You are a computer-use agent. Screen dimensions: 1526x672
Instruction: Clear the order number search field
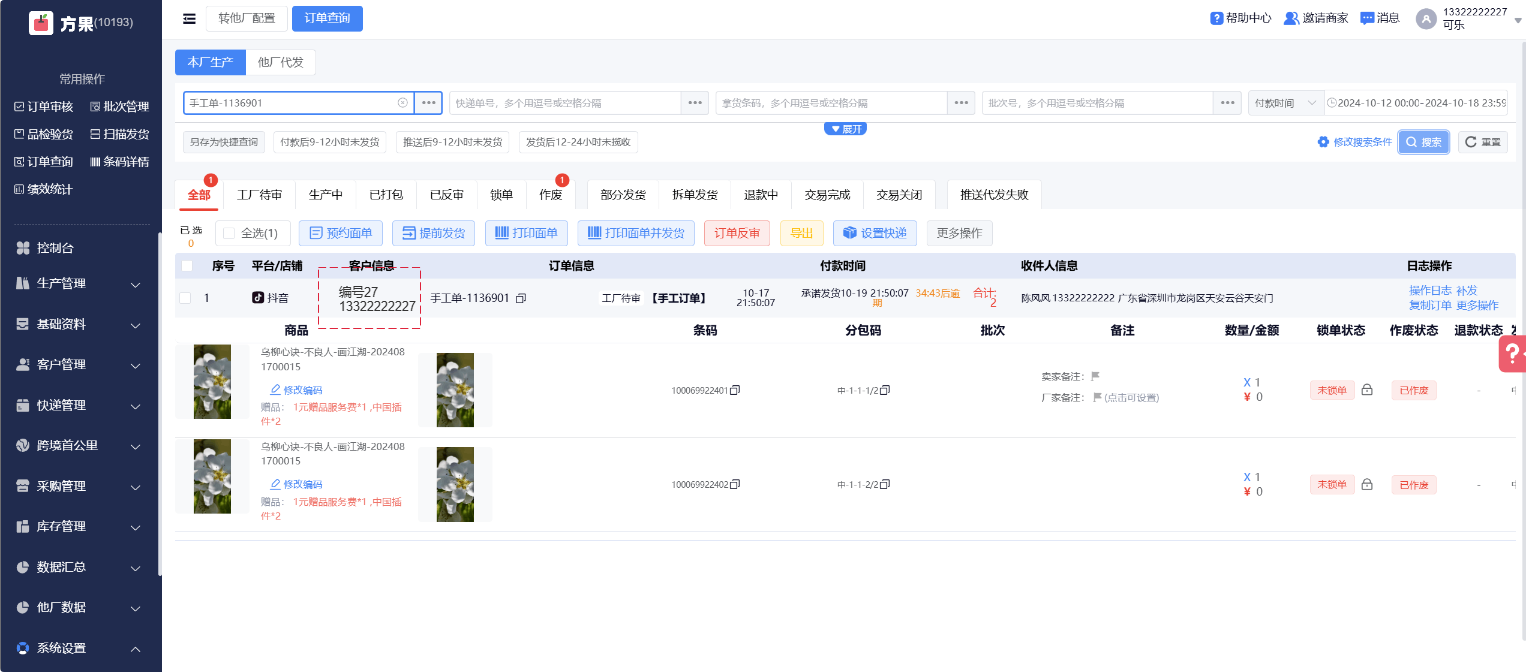point(403,103)
